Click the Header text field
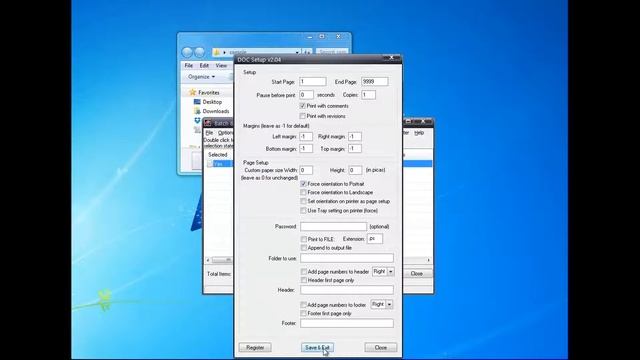 pyautogui.click(x=347, y=290)
